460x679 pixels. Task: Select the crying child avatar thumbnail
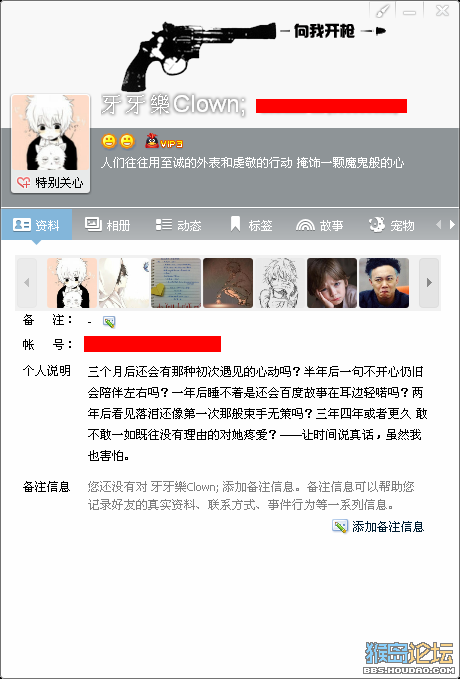(x=332, y=283)
